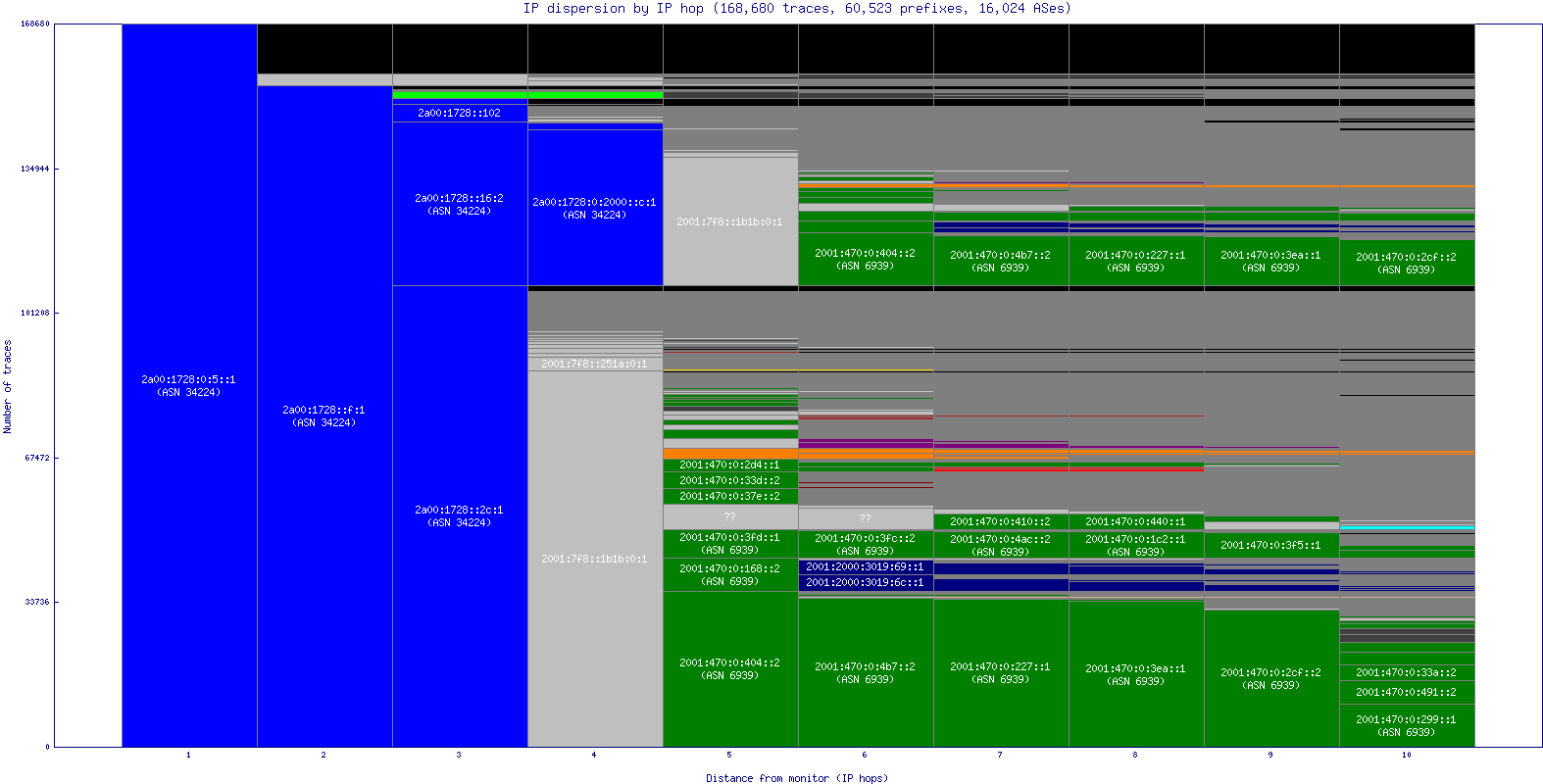Click x-axis hop number 5
The height and width of the screenshot is (784, 1543).
(x=729, y=755)
